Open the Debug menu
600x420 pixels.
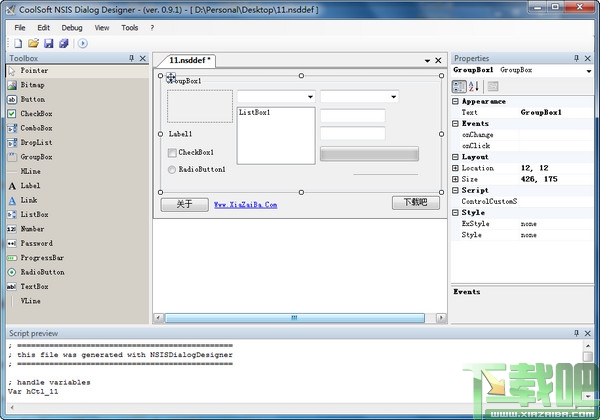pyautogui.click(x=72, y=28)
